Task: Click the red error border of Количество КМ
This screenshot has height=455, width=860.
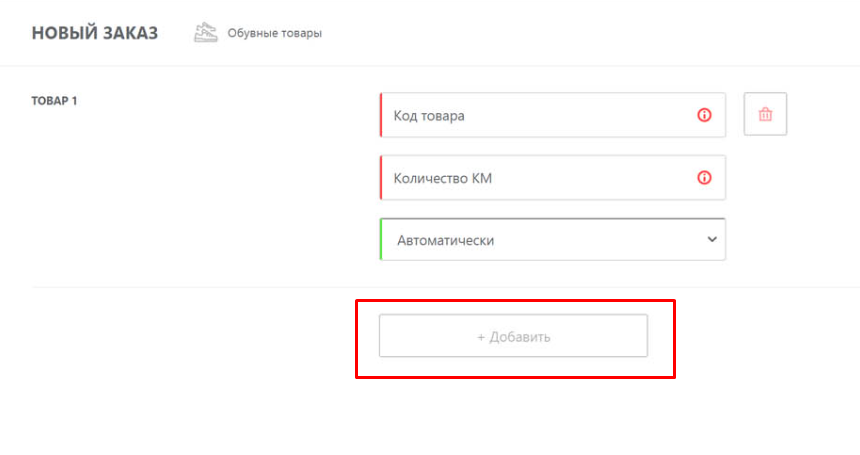Action: tap(380, 178)
